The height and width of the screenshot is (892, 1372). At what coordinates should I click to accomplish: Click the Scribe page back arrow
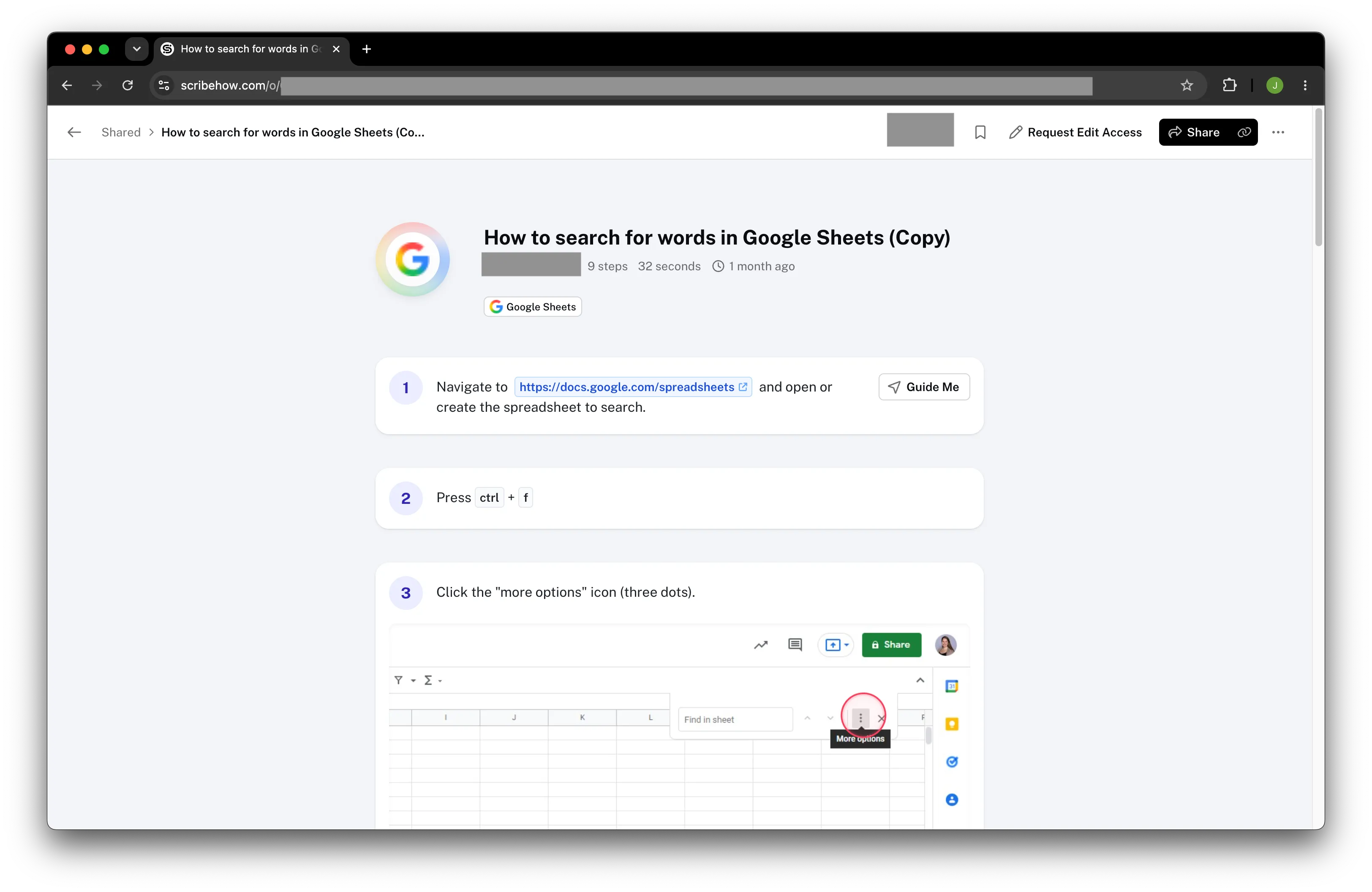[x=74, y=133]
